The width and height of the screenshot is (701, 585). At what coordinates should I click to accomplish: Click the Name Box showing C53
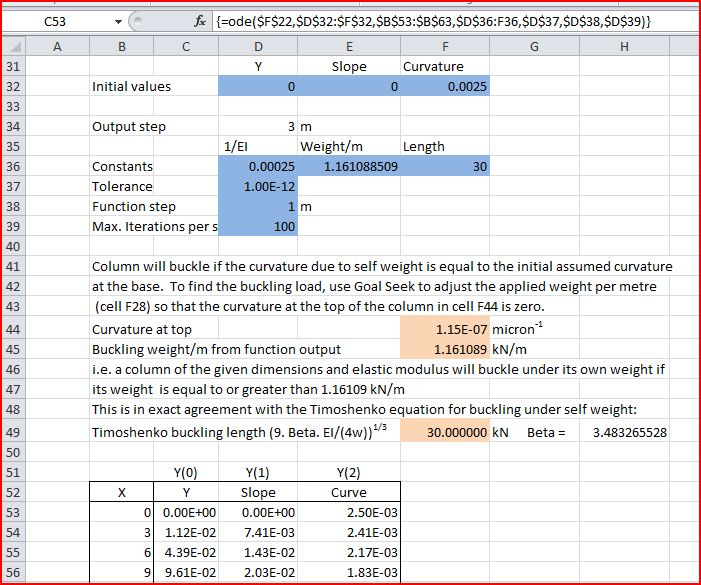pos(60,21)
